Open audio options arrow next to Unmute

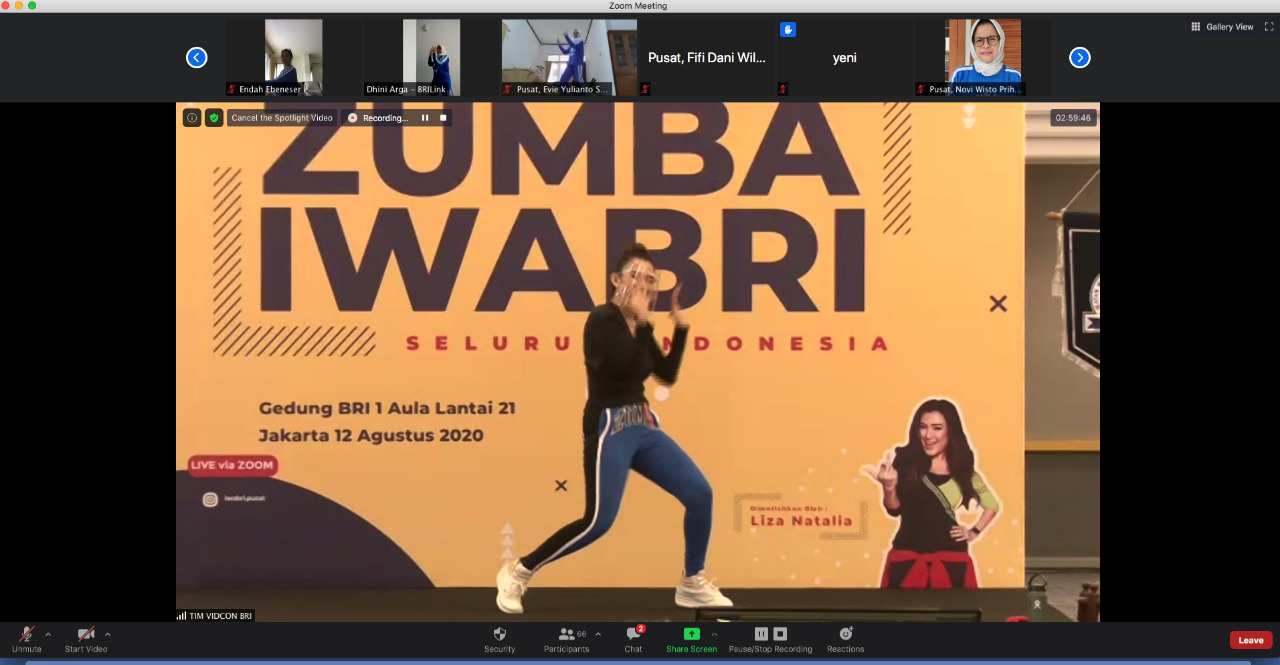tap(48, 634)
